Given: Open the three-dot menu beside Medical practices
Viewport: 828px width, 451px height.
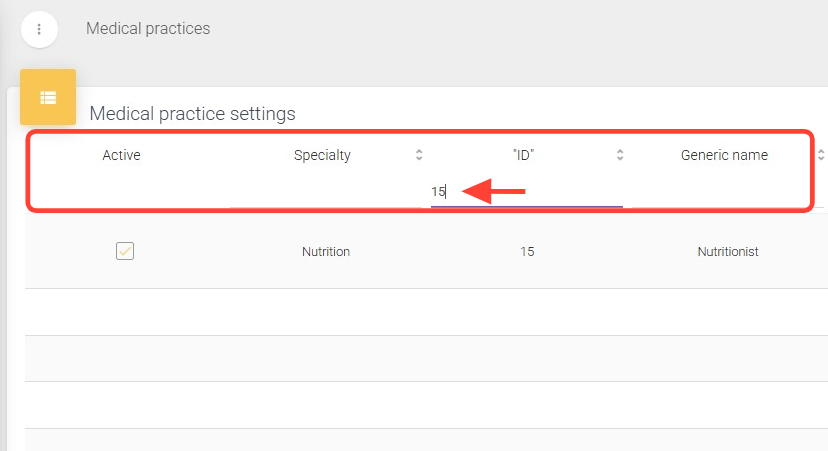Looking at the screenshot, I should [x=39, y=29].
